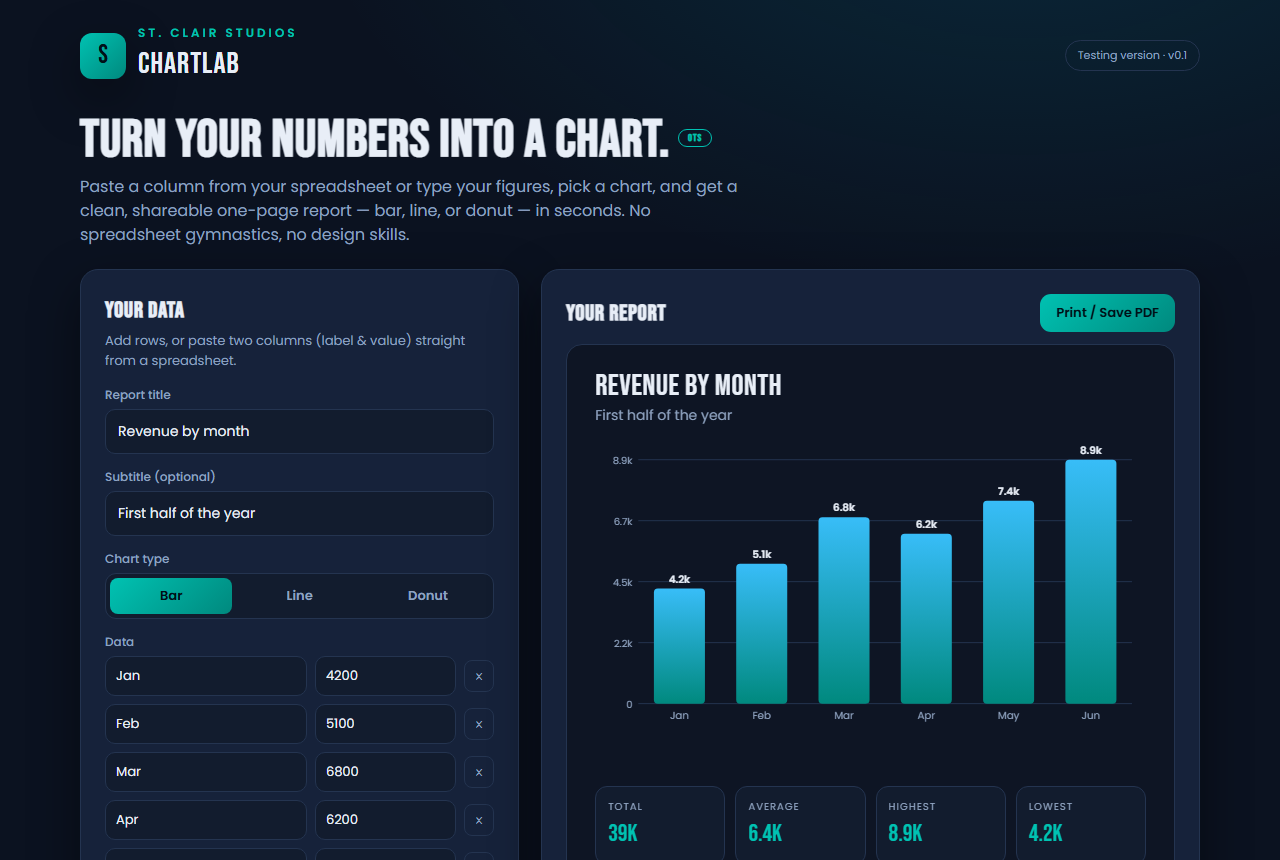Click the 2.2k y-axis tick label
The width and height of the screenshot is (1280, 860).
click(x=623, y=644)
